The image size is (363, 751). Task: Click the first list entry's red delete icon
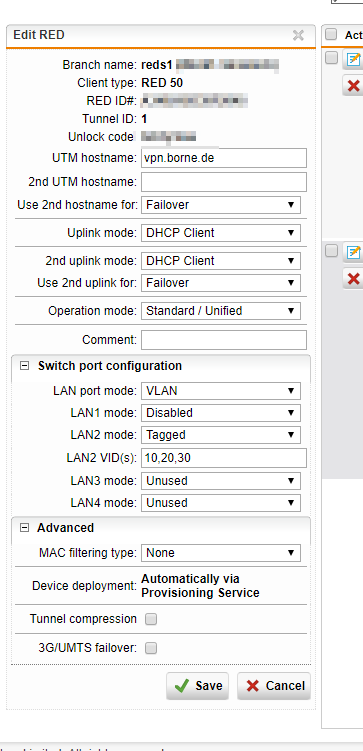353,86
